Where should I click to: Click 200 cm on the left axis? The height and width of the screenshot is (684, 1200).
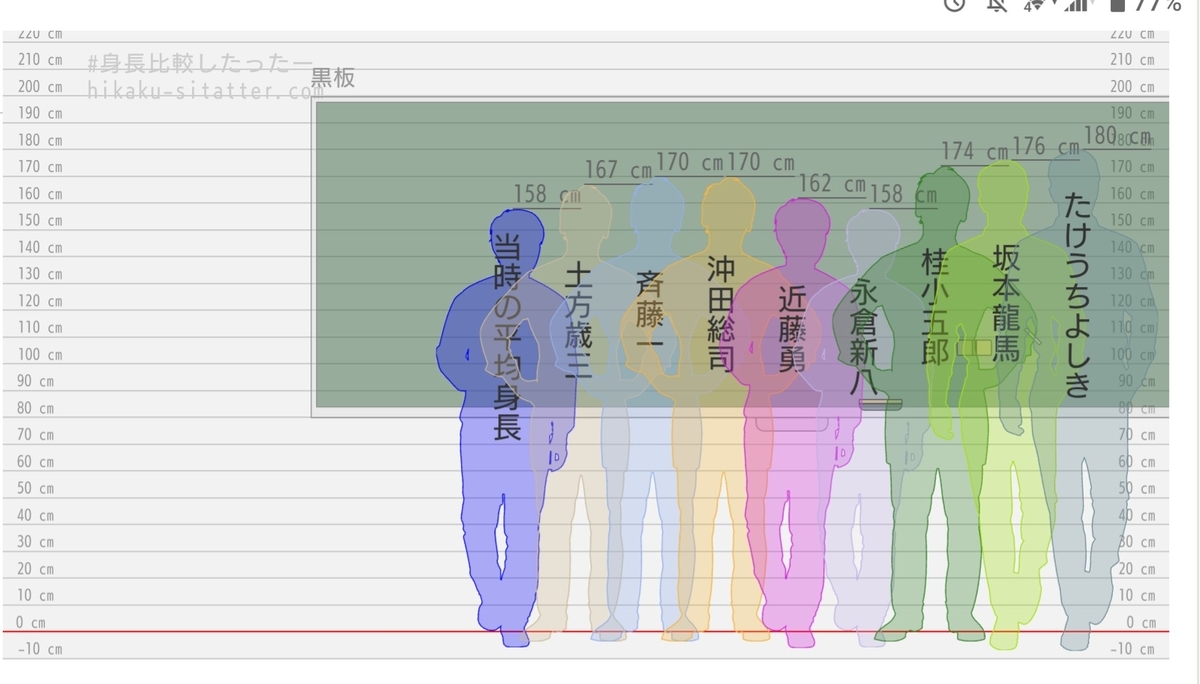click(40, 87)
